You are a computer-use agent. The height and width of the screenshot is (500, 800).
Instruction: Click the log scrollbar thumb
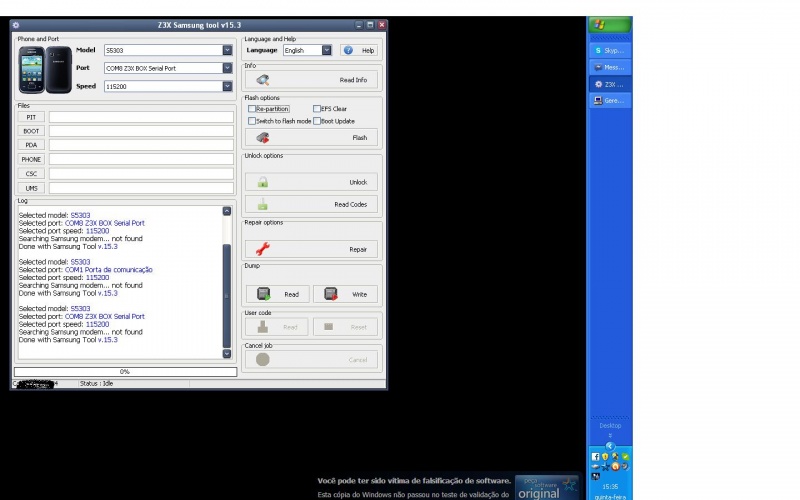[227, 296]
